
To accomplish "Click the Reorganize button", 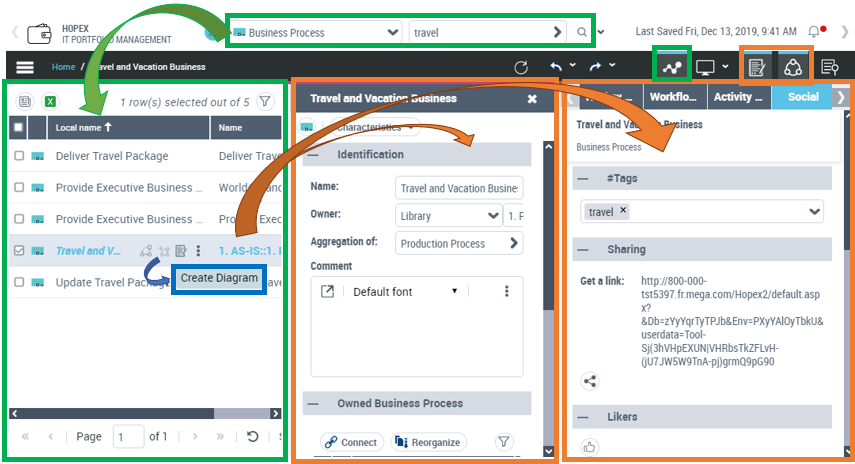I will (x=428, y=442).
